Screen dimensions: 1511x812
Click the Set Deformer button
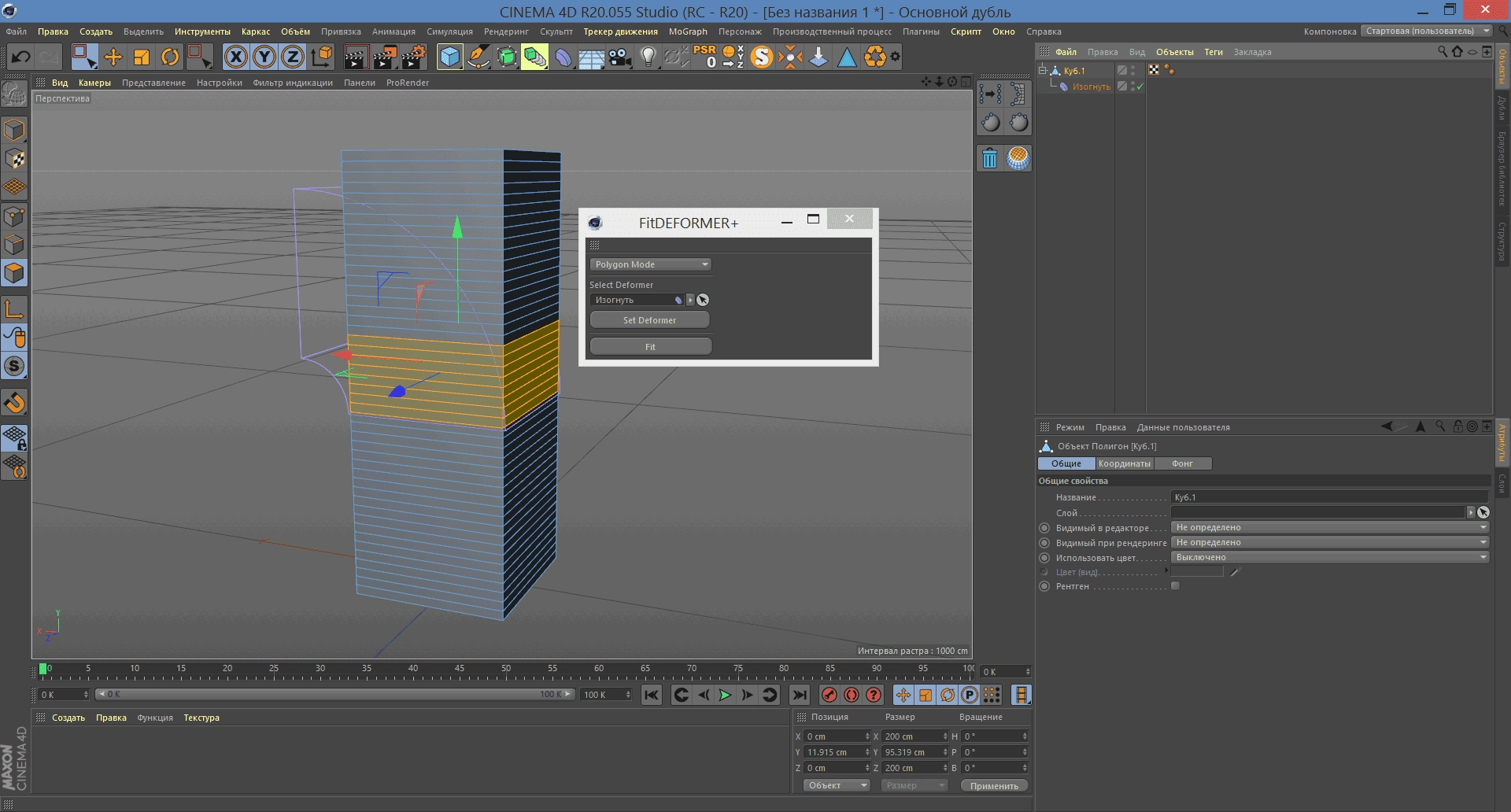point(650,320)
